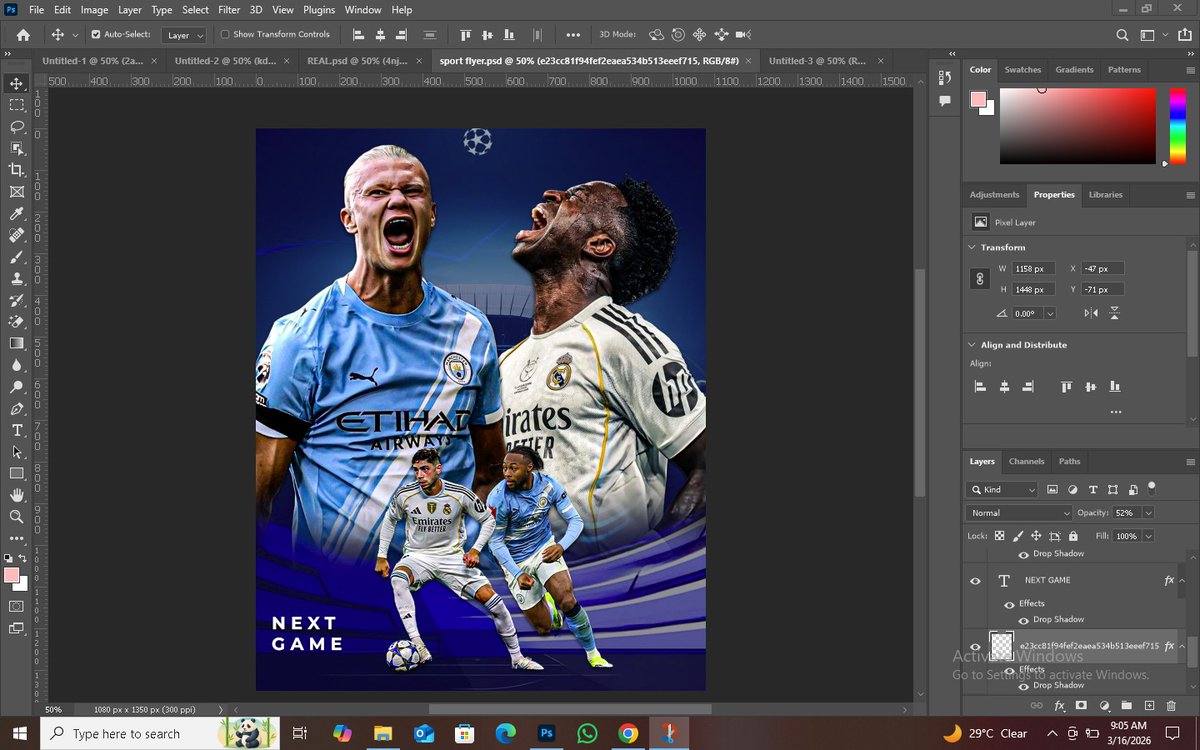Open the Kind filter dropdown

[x=1004, y=490]
